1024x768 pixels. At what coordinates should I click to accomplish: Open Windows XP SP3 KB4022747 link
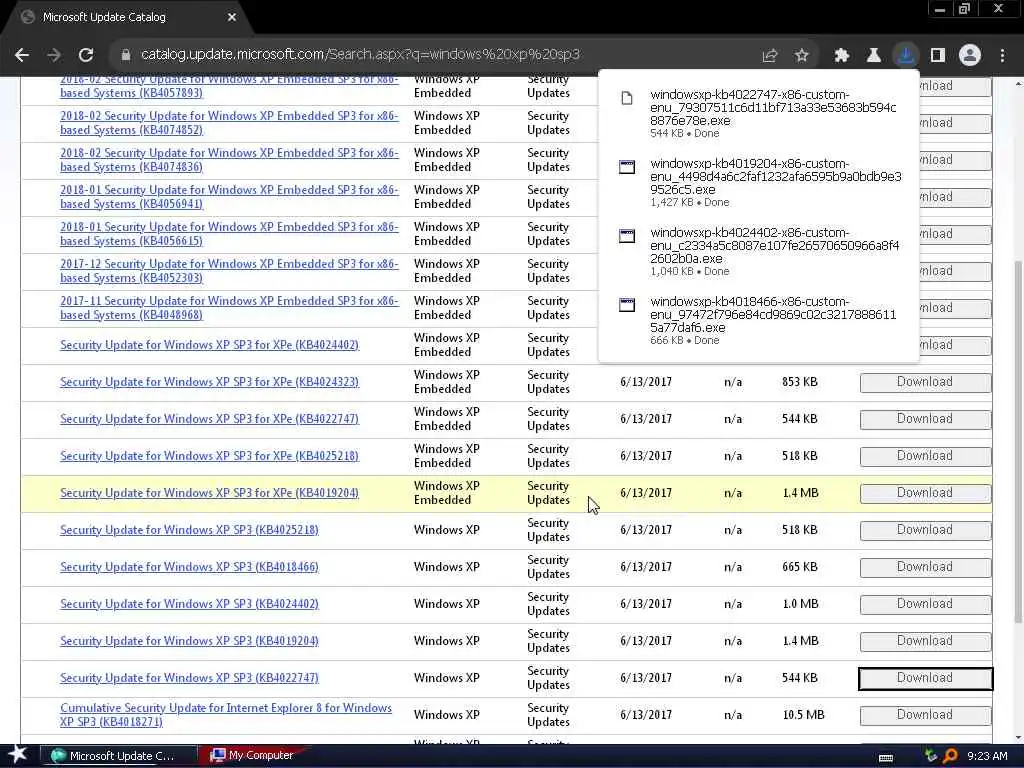coord(189,678)
